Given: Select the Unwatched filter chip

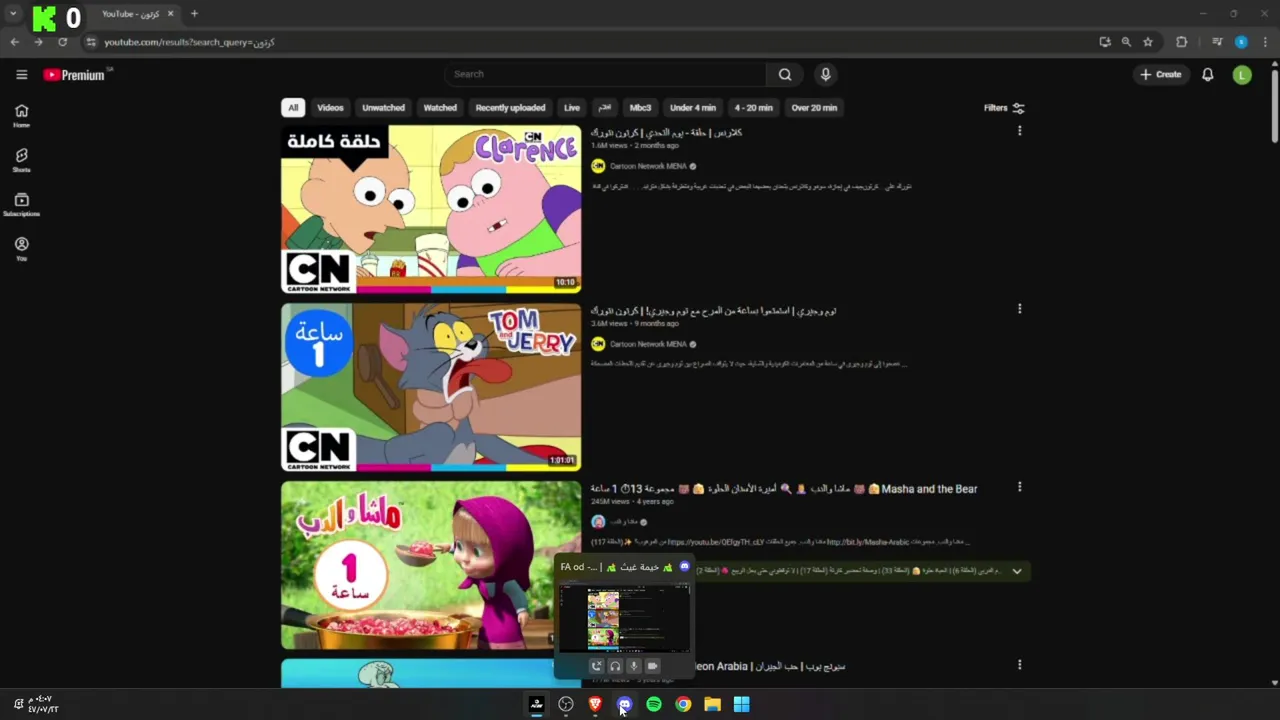Looking at the screenshot, I should click(x=383, y=108).
